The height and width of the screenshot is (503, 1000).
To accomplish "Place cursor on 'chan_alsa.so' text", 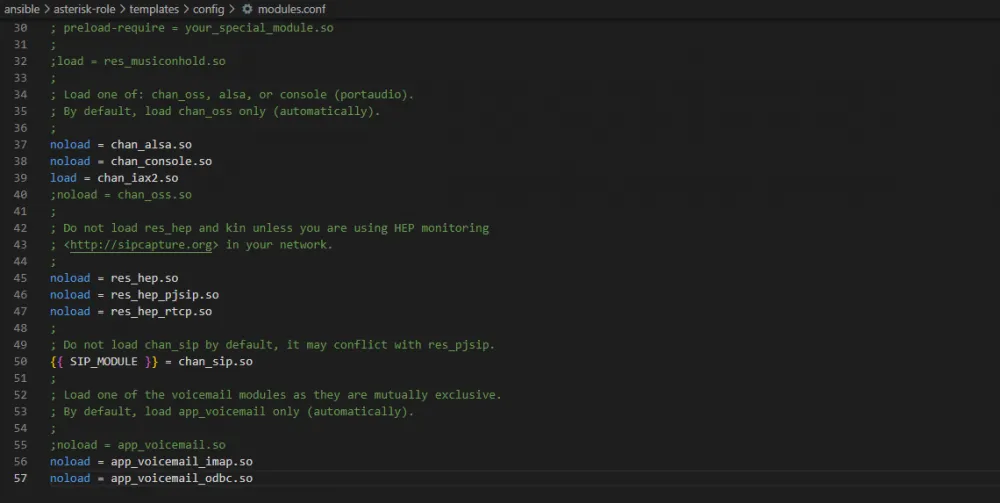I will 151,145.
